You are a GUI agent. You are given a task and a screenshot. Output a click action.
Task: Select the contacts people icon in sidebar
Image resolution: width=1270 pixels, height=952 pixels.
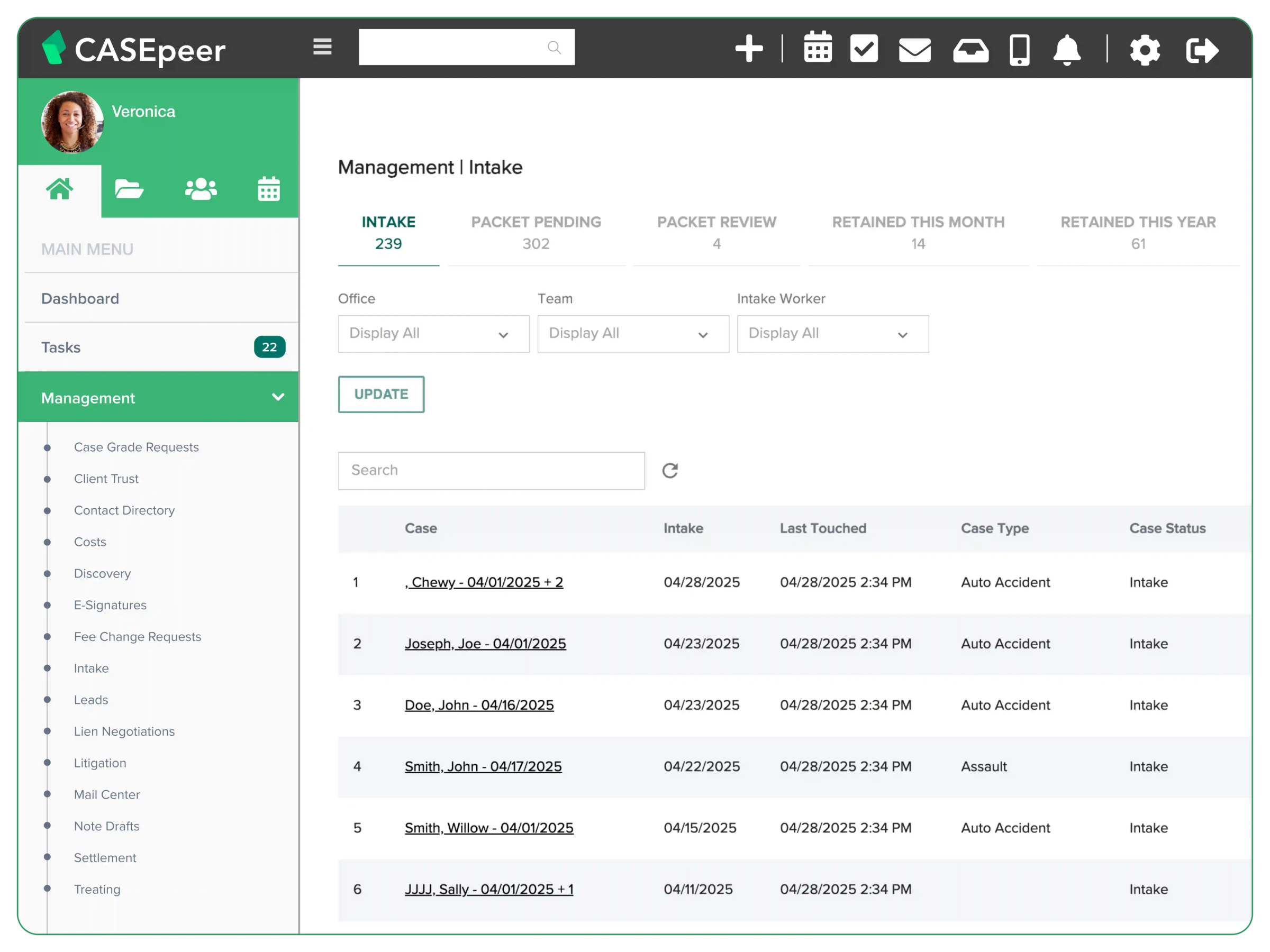(x=201, y=188)
